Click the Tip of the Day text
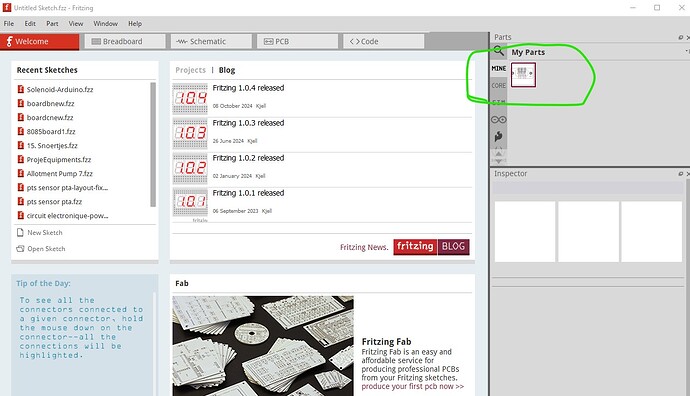690x396 pixels. point(81,328)
